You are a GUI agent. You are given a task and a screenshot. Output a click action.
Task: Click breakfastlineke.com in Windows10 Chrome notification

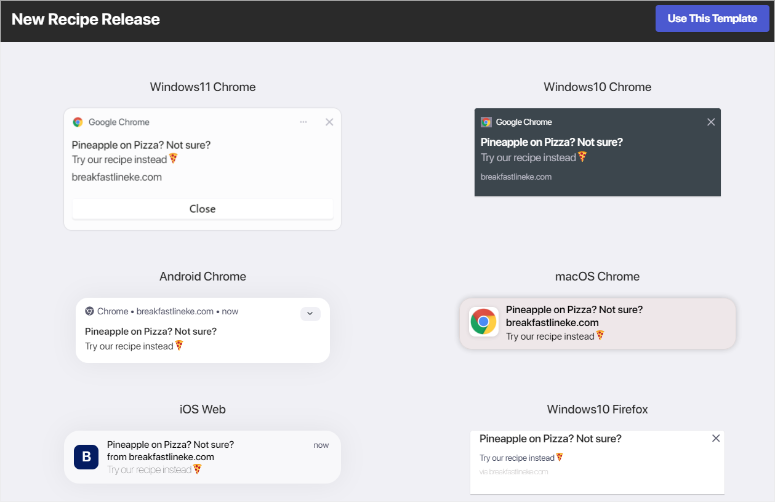(x=516, y=177)
